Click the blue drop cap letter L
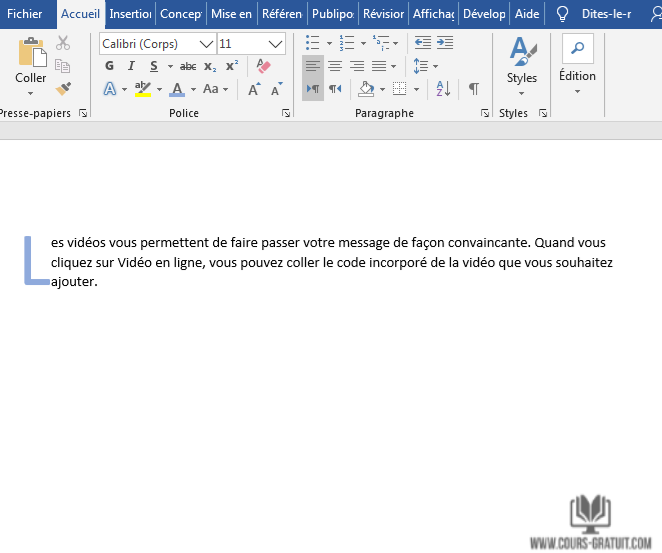This screenshot has height=553, width=662. coord(35,262)
